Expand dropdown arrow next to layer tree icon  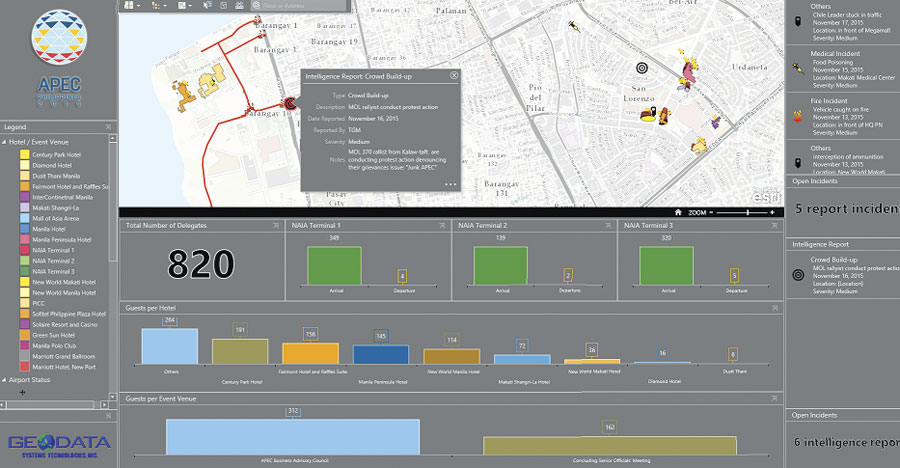coord(165,5)
